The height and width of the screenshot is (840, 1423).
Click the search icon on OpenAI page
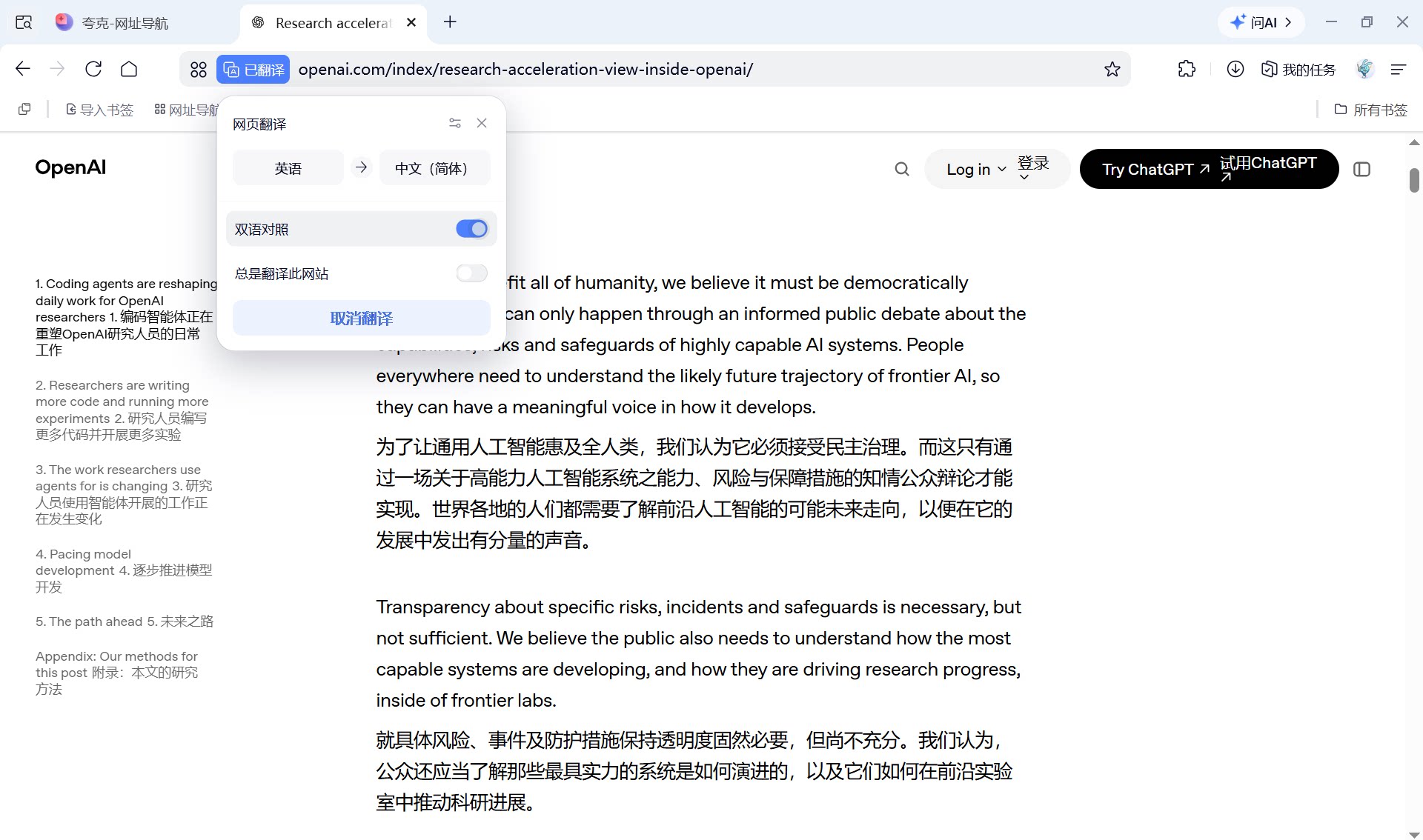pos(902,169)
